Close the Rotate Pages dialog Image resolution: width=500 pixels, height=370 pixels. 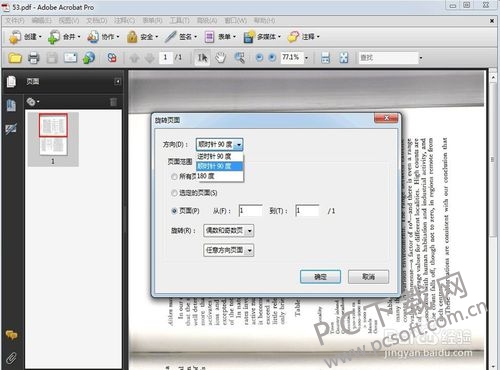(386, 118)
